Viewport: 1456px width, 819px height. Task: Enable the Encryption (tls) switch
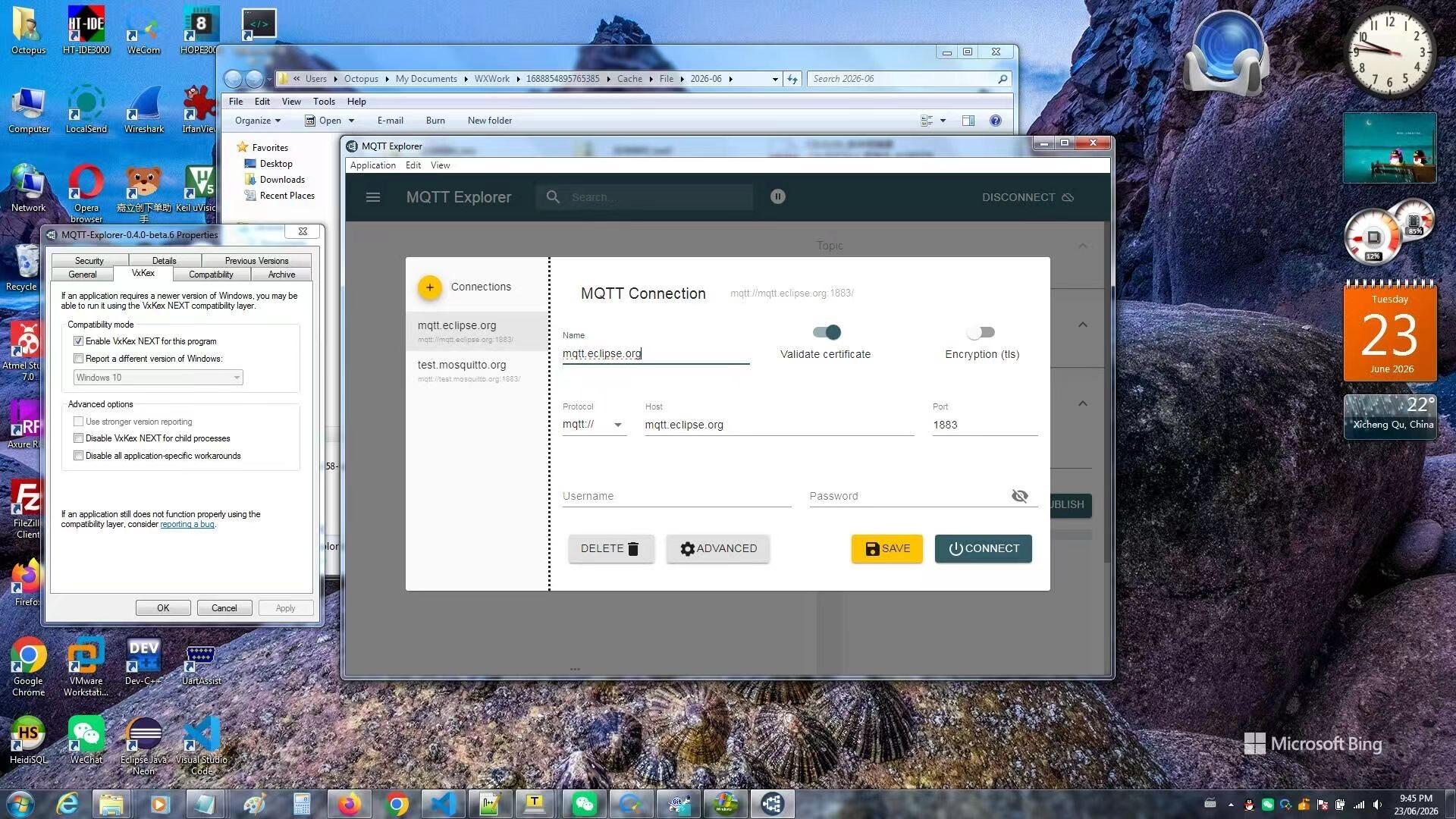pos(981,332)
